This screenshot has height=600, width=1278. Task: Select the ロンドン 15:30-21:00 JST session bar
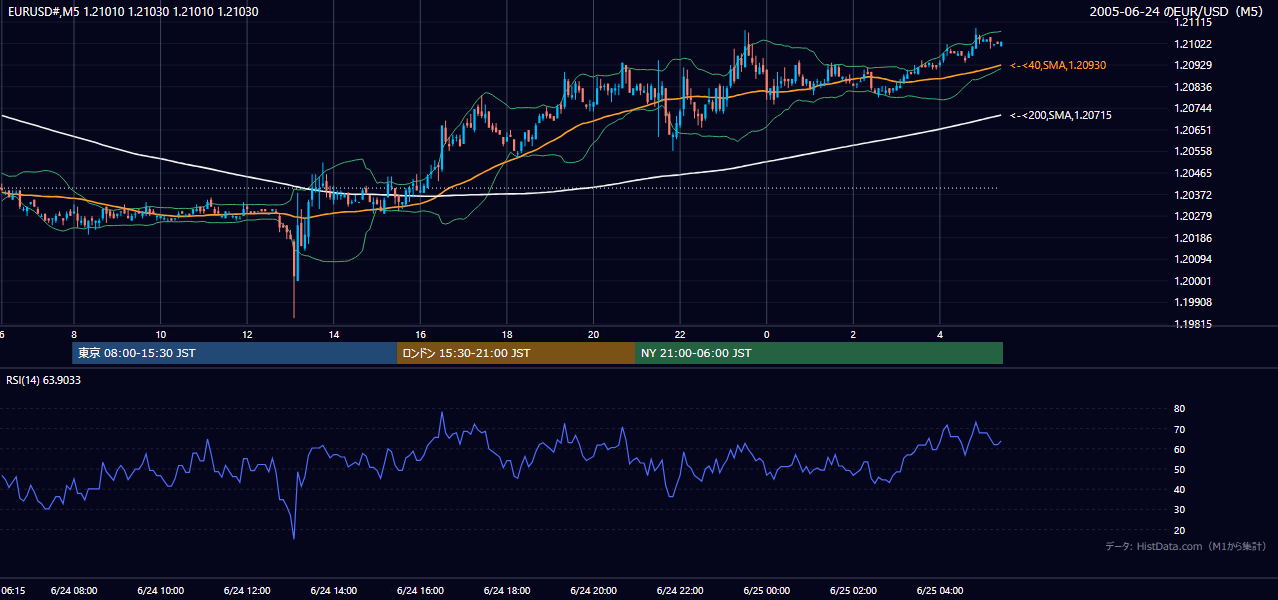(516, 353)
